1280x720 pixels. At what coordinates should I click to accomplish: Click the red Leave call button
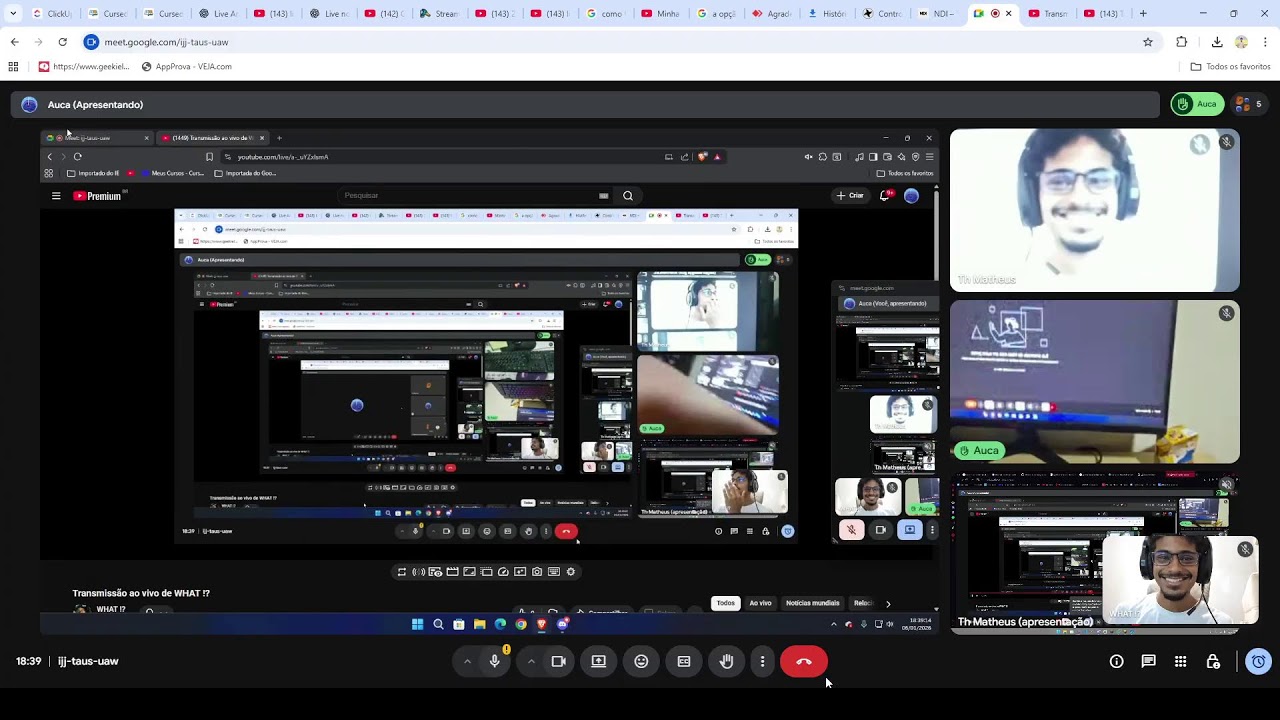click(x=804, y=661)
